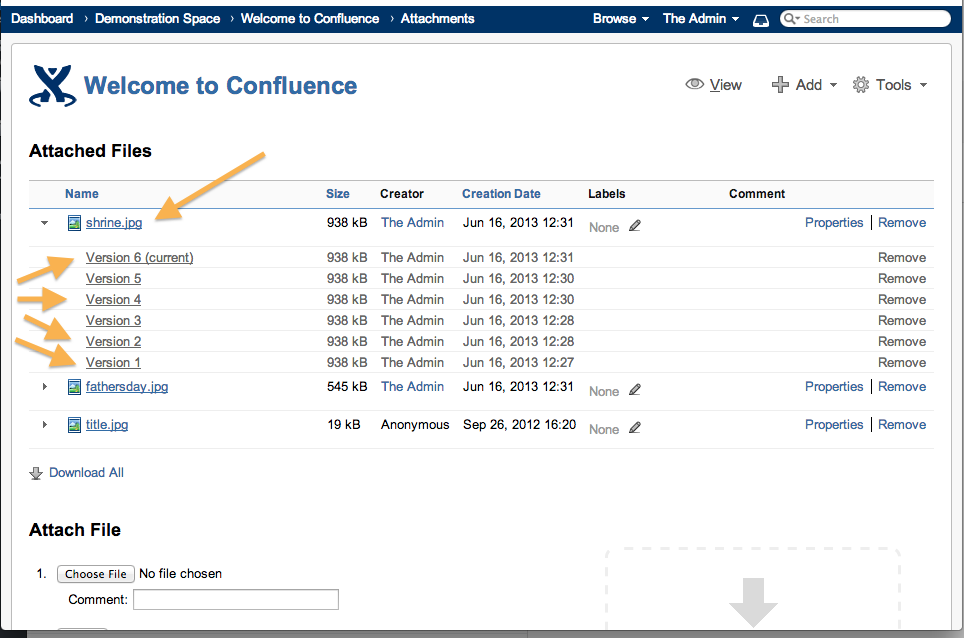Click the title.jpg image file icon

pyautogui.click(x=74, y=425)
